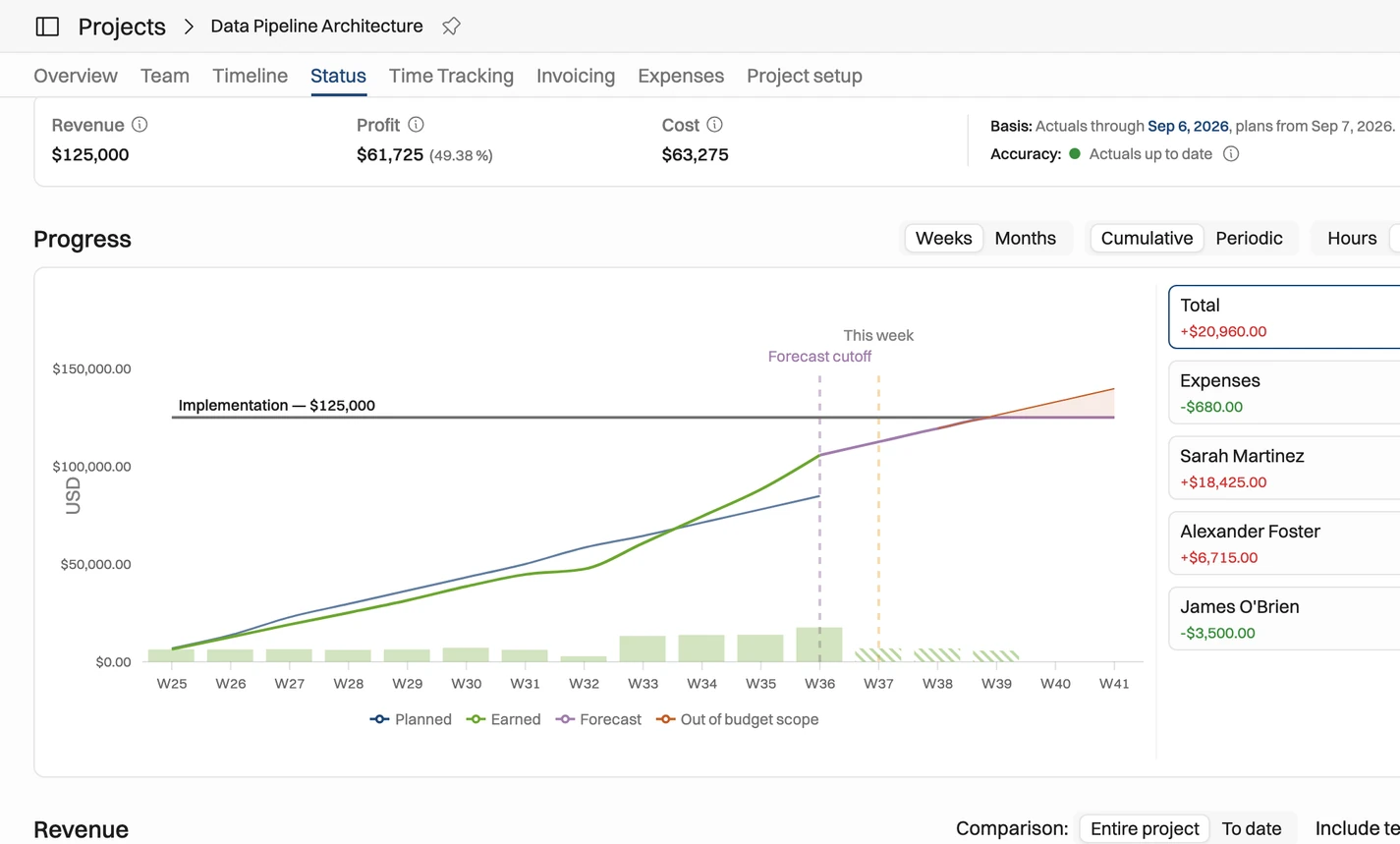Click the Forecast cutoff marker label

[819, 357]
